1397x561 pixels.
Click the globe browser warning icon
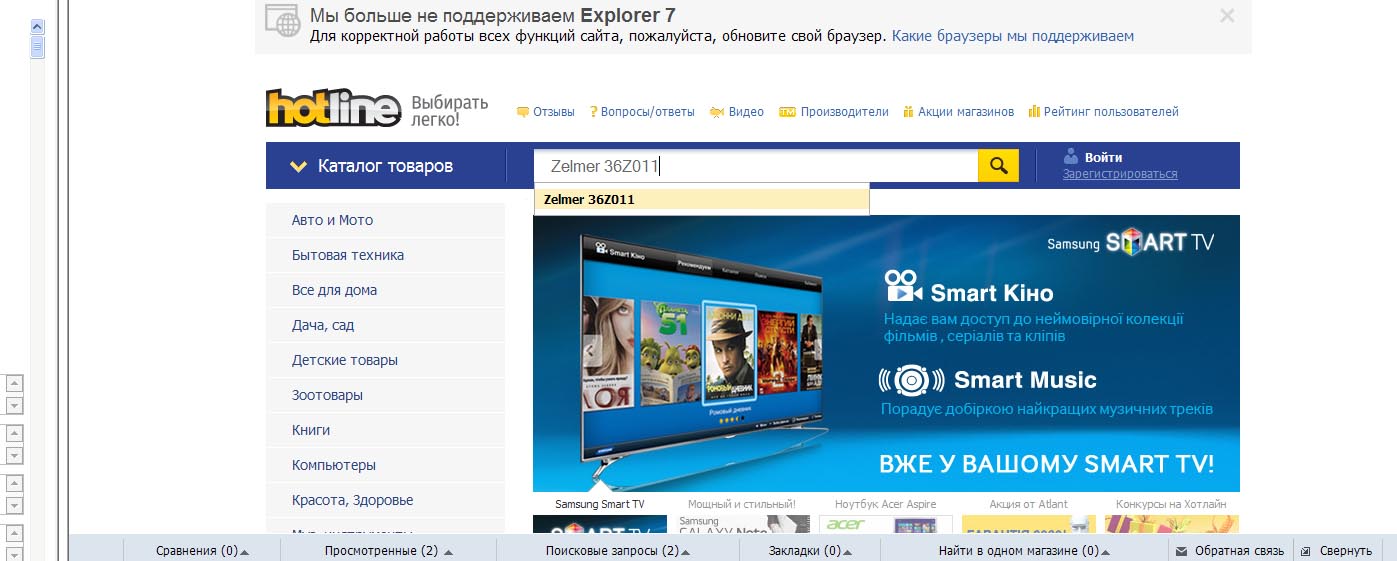pyautogui.click(x=283, y=22)
